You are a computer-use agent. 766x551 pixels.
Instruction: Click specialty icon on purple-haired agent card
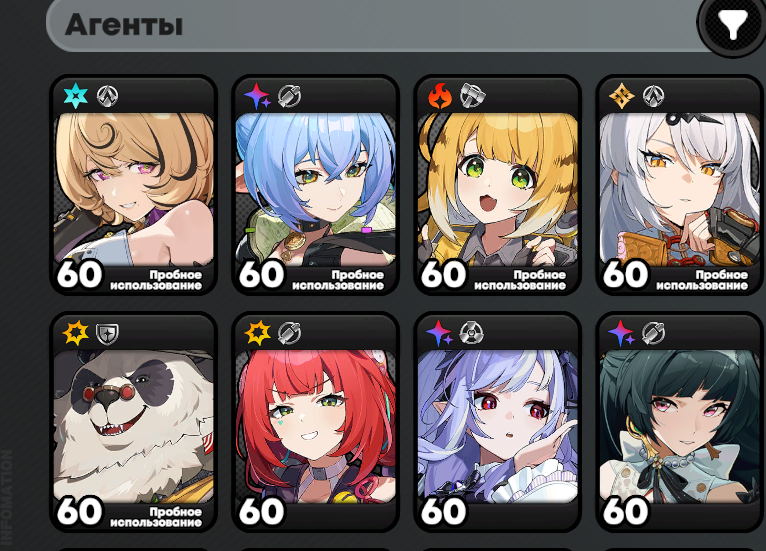pyautogui.click(x=471, y=334)
